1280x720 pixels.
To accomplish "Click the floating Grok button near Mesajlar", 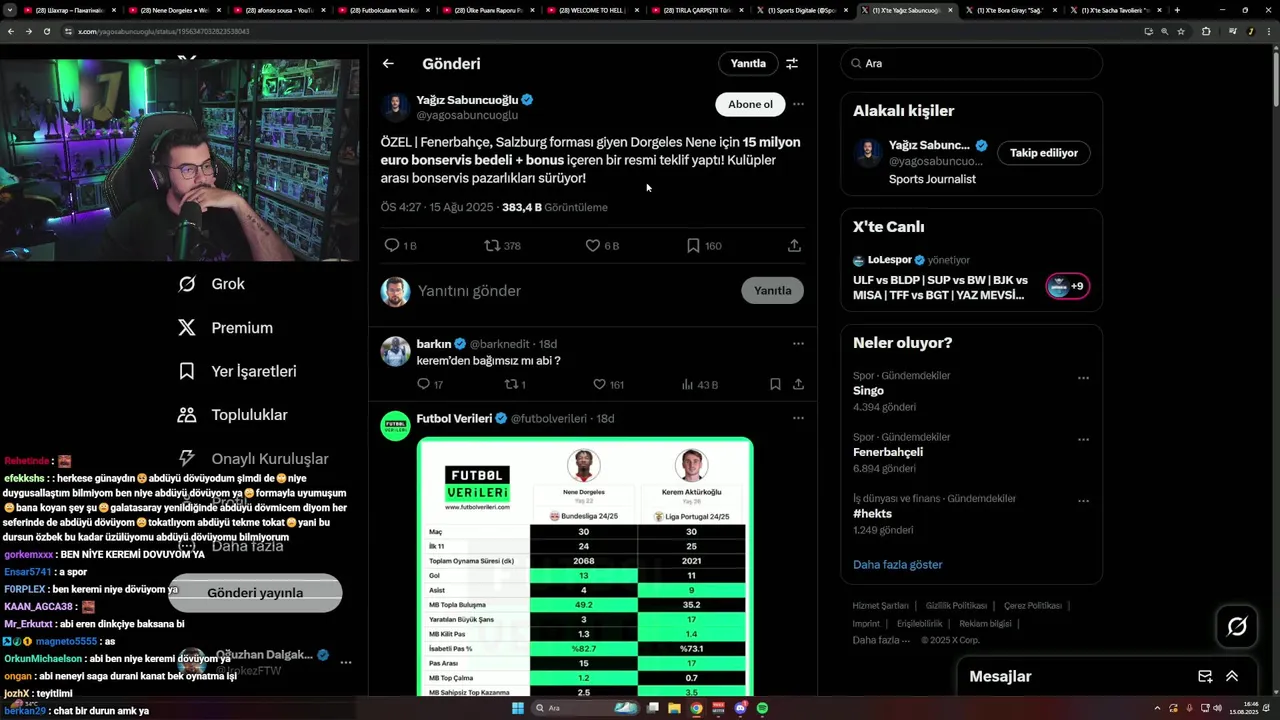I will click(1237, 627).
